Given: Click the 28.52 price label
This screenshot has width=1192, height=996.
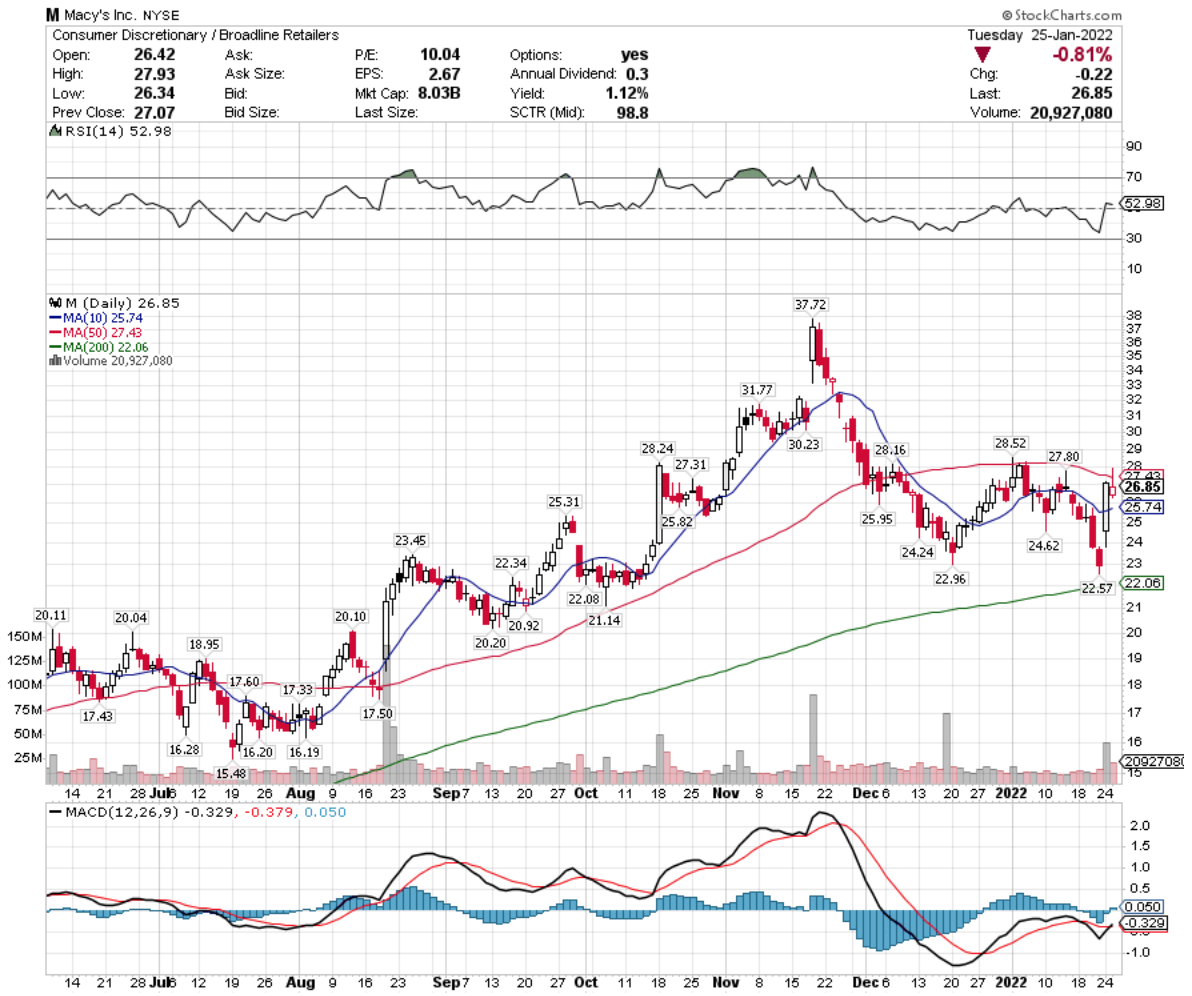Looking at the screenshot, I should pyautogui.click(x=1010, y=443).
